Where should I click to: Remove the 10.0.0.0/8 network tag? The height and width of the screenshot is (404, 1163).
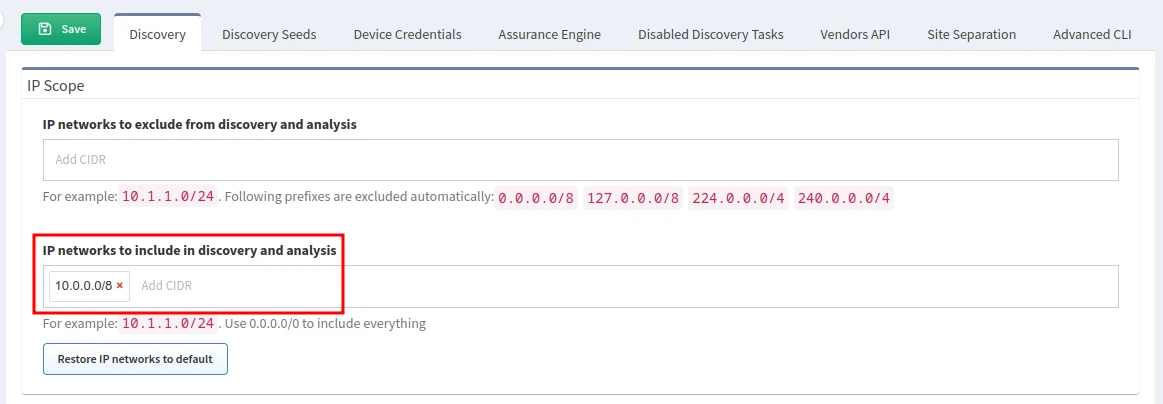point(120,286)
